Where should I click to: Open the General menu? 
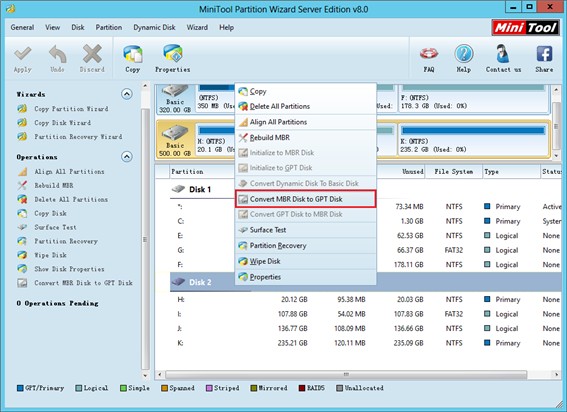[22, 27]
